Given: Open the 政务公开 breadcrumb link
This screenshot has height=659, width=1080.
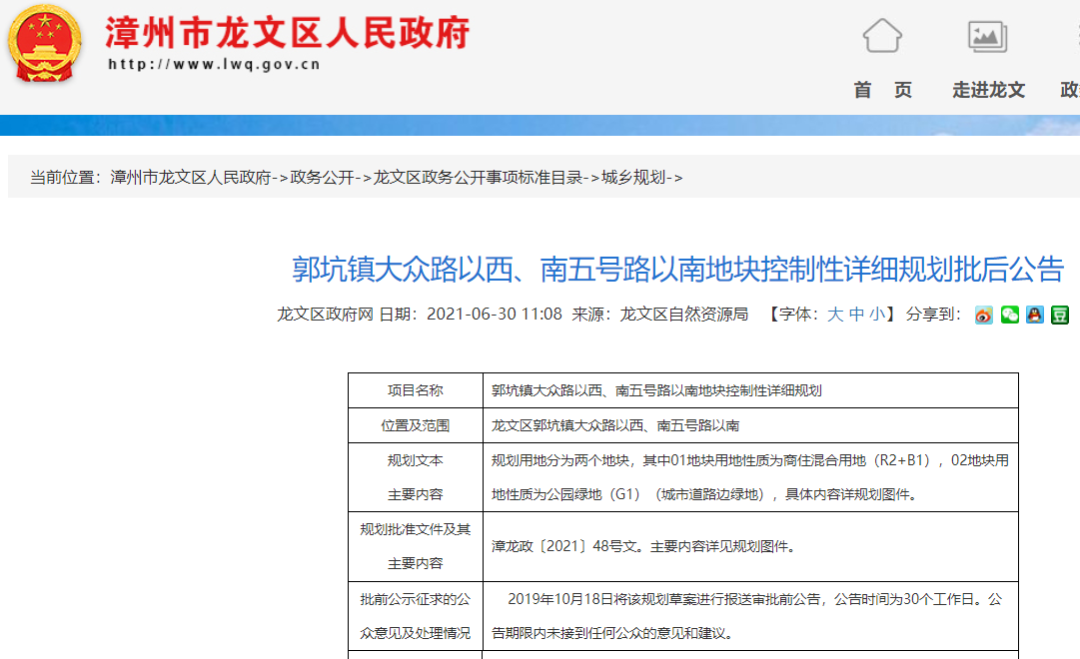Looking at the screenshot, I should coord(322,177).
